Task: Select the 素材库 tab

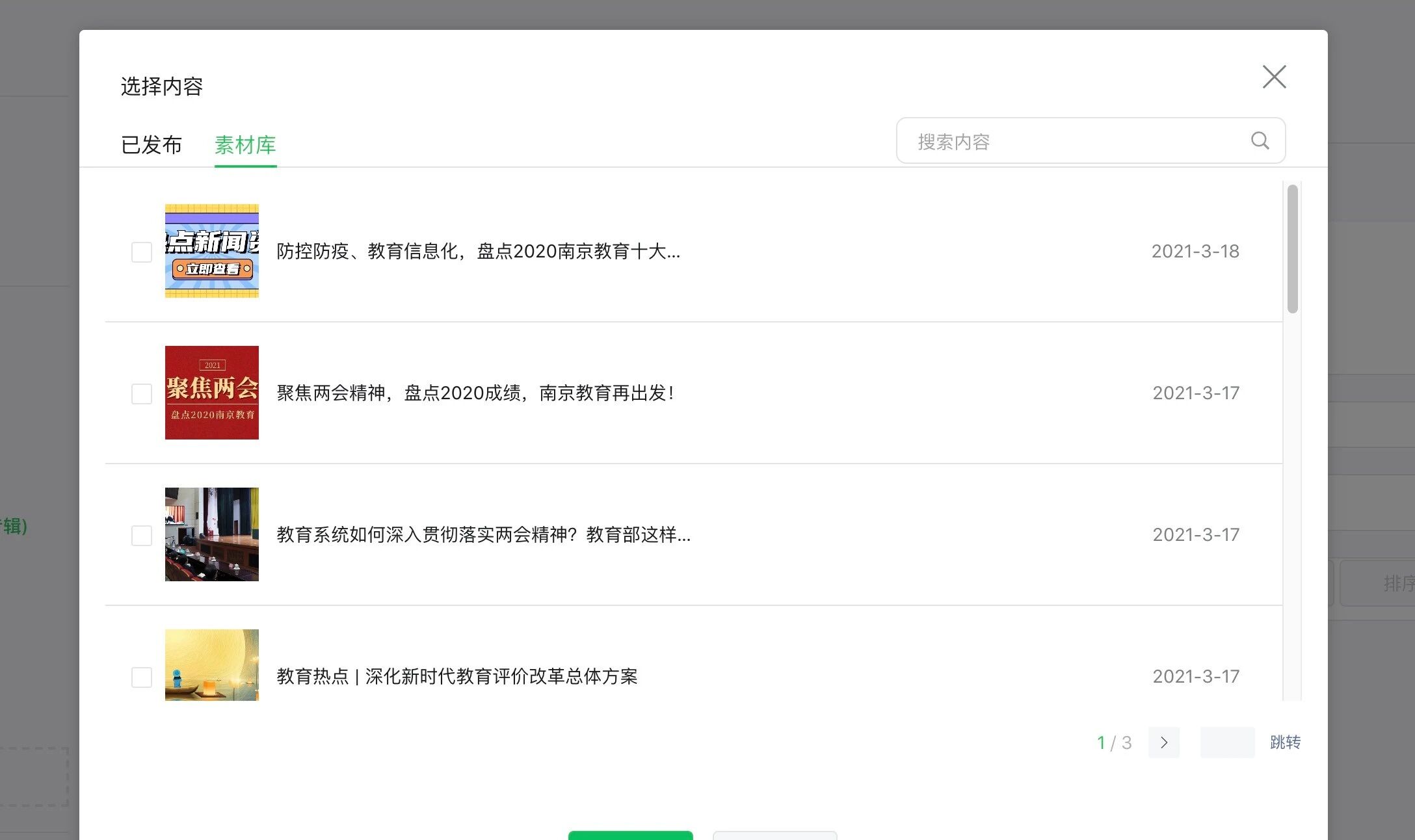Action: [245, 144]
